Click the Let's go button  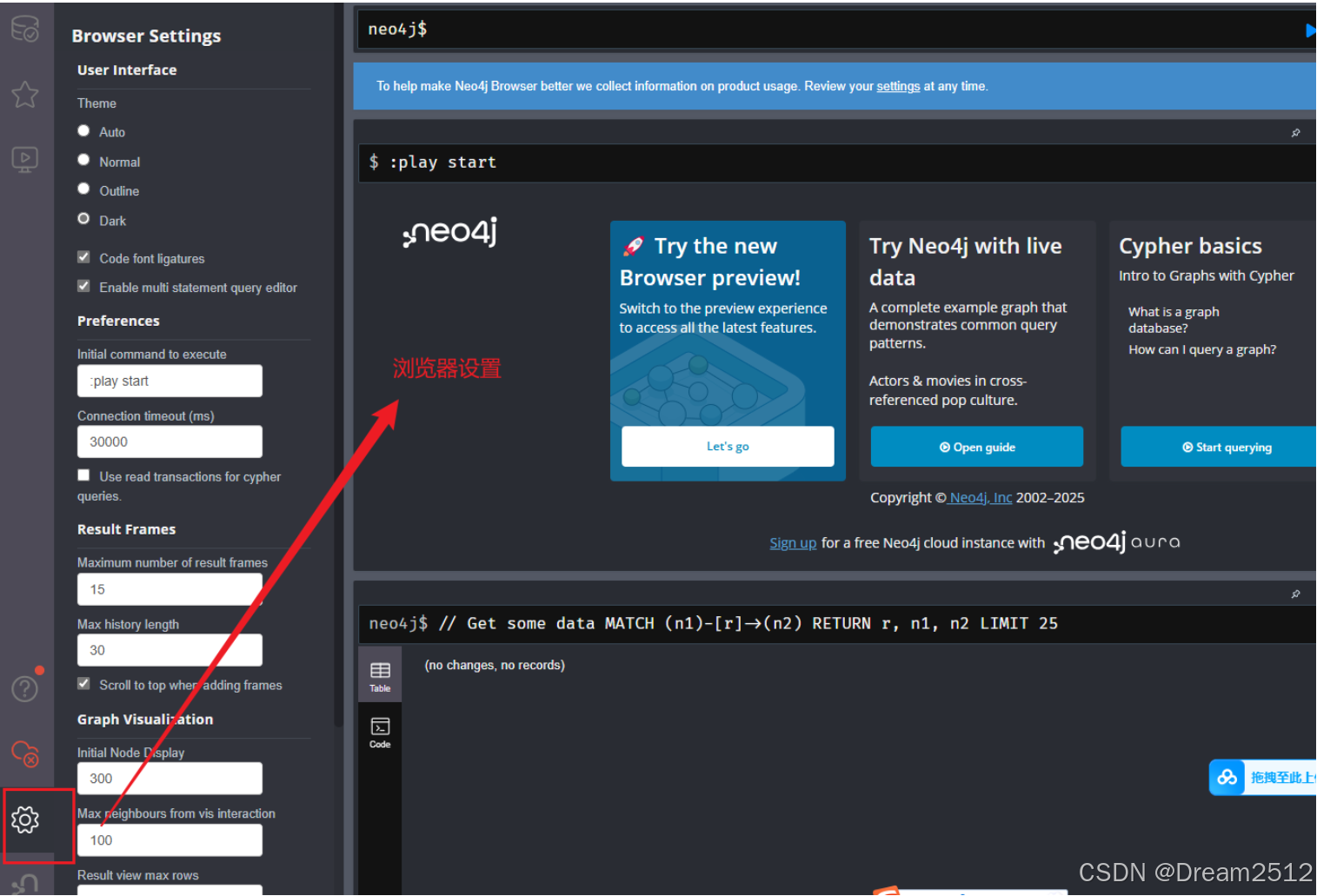coord(728,447)
